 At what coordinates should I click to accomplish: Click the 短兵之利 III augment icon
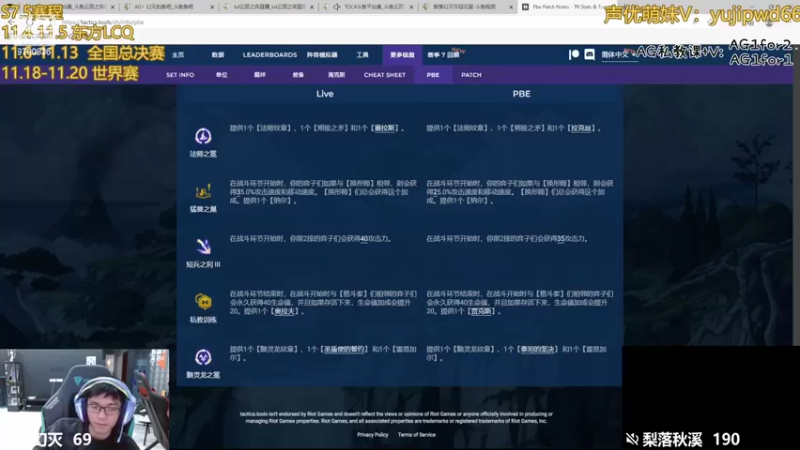tap(203, 246)
